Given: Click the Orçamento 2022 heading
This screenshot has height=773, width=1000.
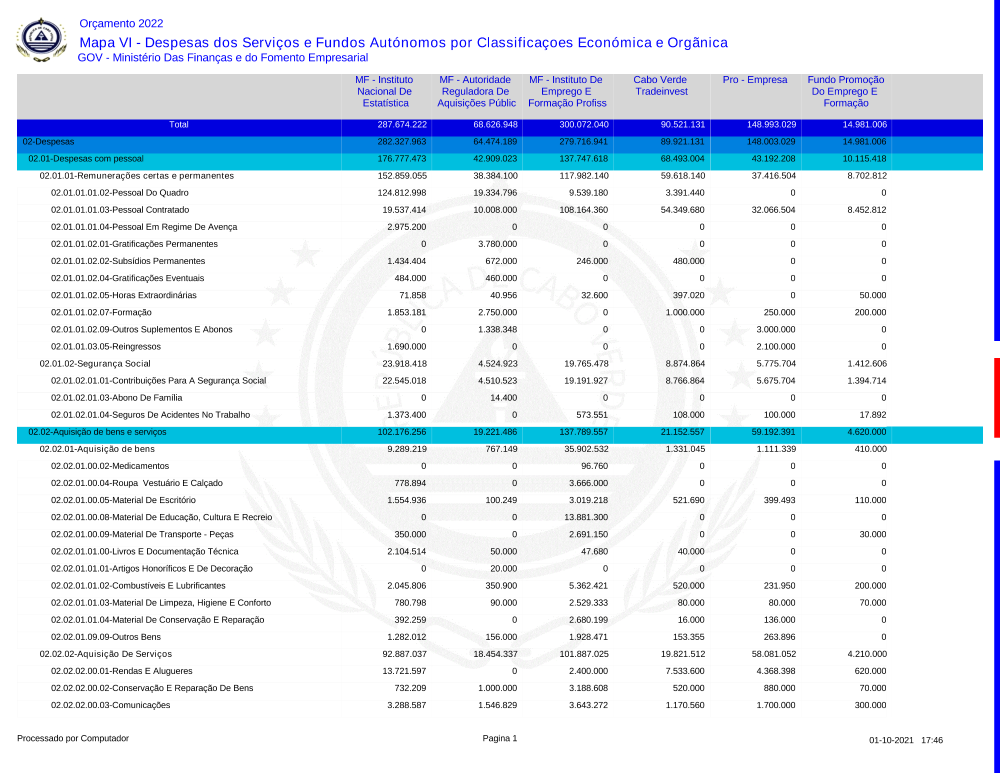Looking at the screenshot, I should click(x=121, y=23).
